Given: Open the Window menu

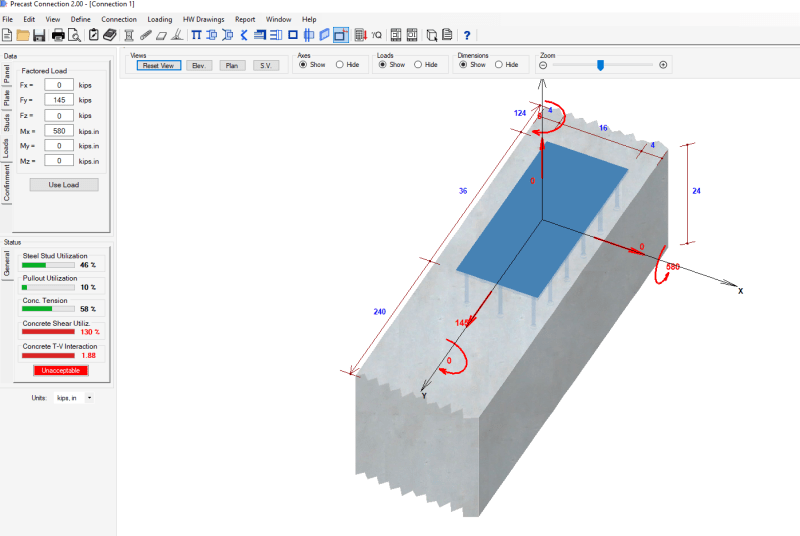Looking at the screenshot, I should click(x=279, y=19).
